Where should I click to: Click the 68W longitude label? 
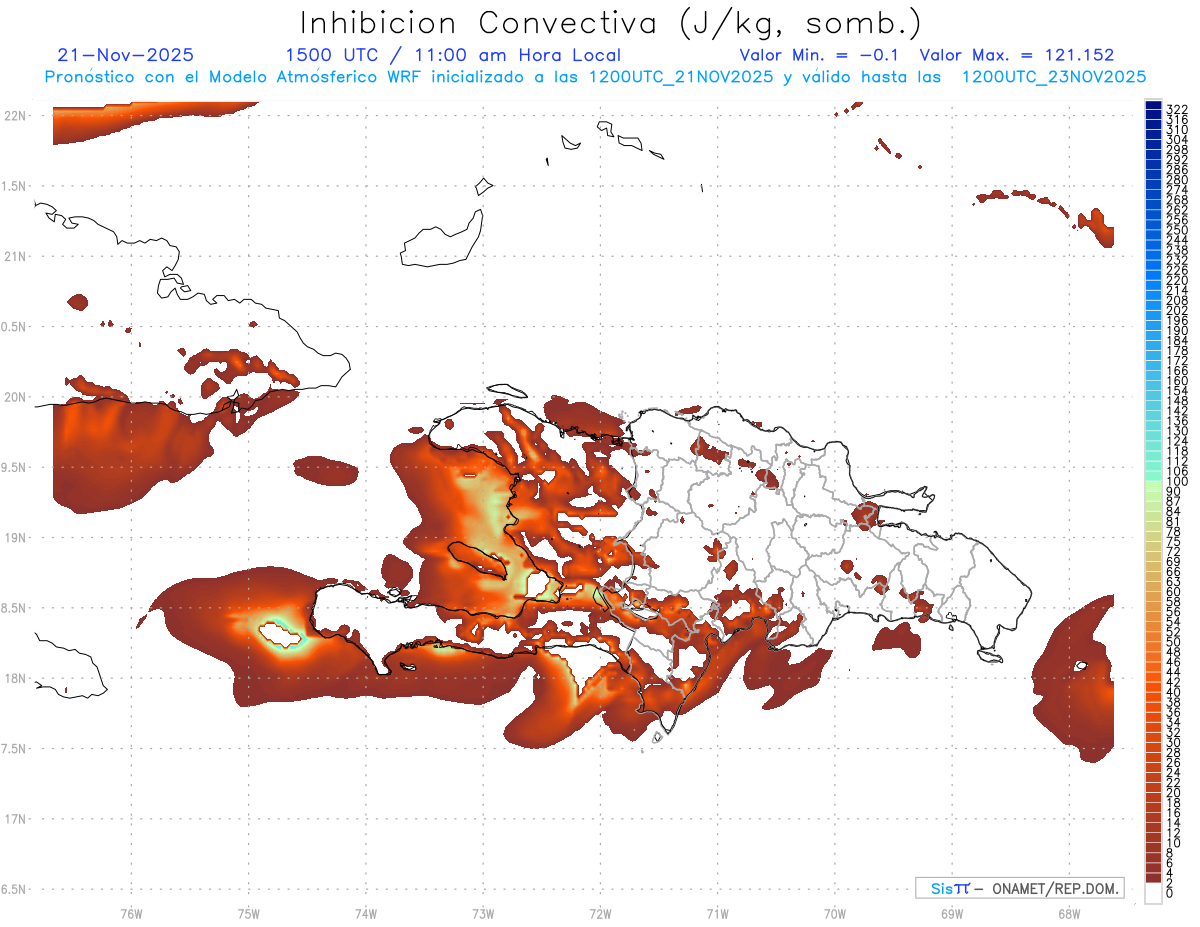(x=1069, y=912)
